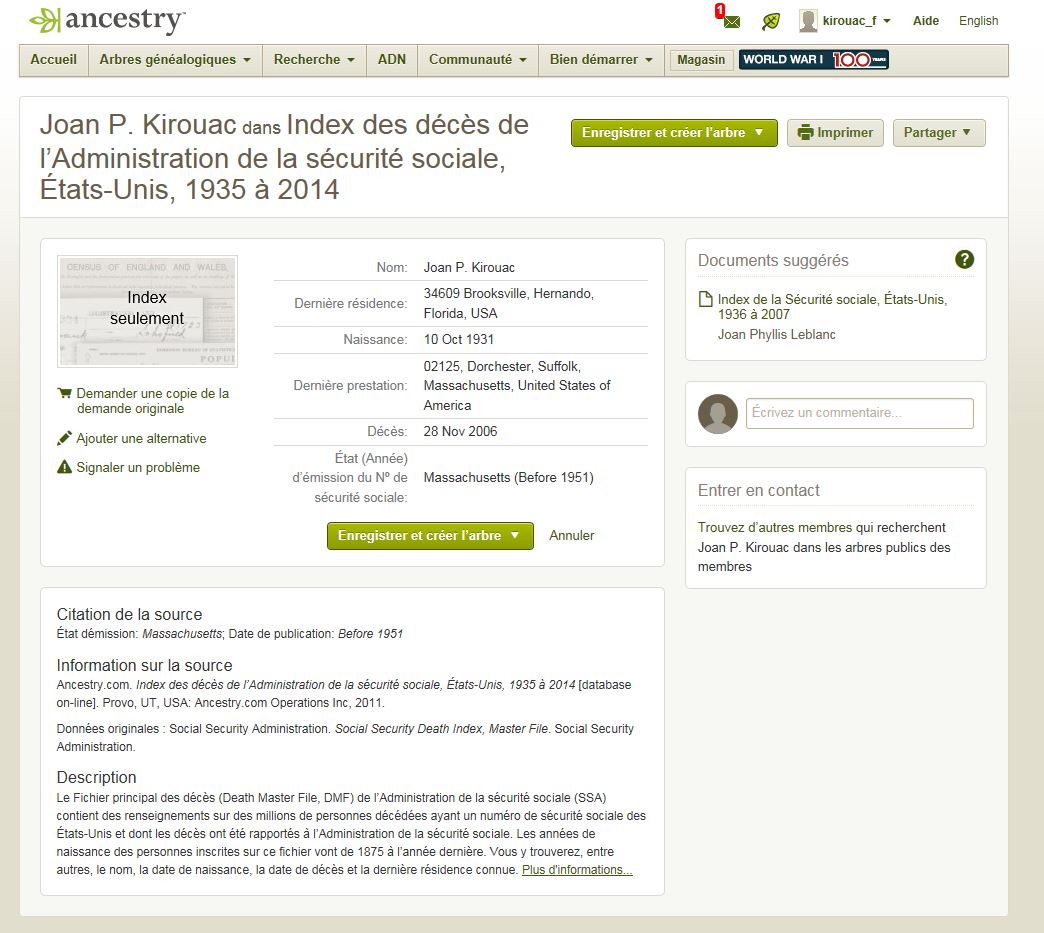The width and height of the screenshot is (1044, 933).
Task: Open Arbres généalogiques menu
Action: click(175, 60)
